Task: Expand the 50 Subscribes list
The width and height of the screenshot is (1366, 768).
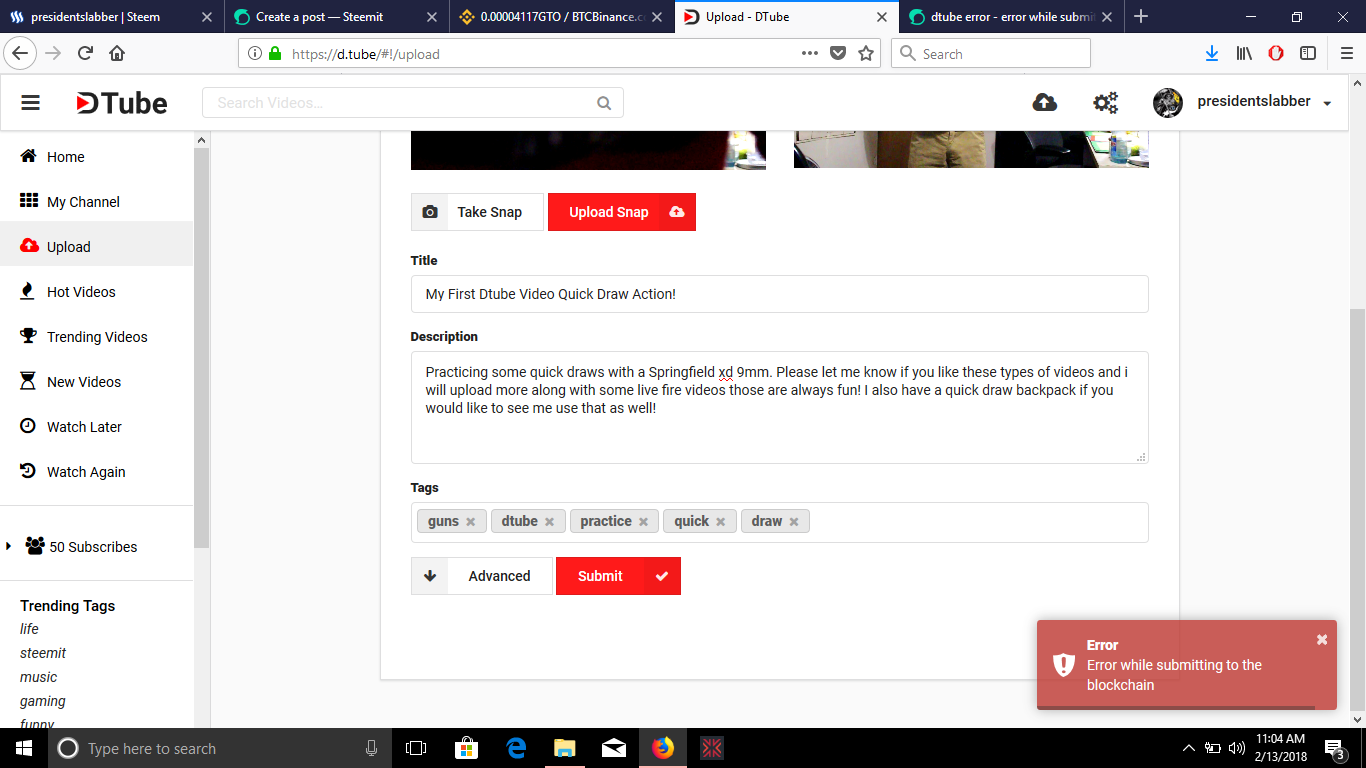Action: [x=9, y=546]
